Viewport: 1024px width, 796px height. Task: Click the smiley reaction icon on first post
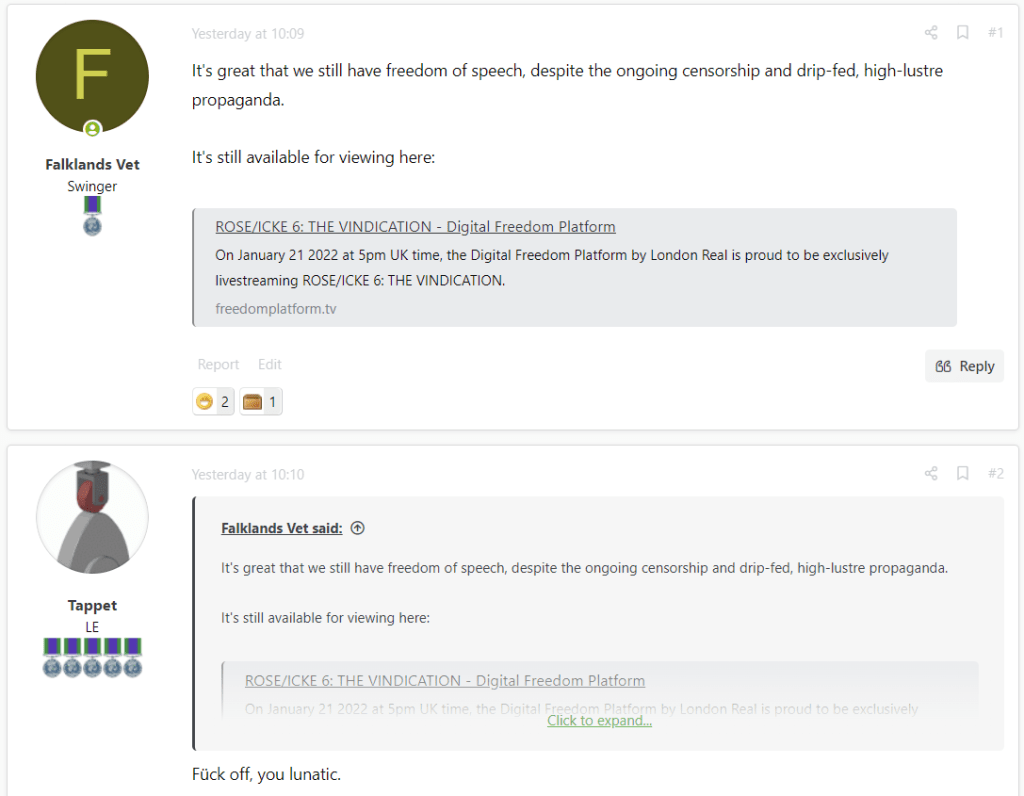click(x=205, y=402)
